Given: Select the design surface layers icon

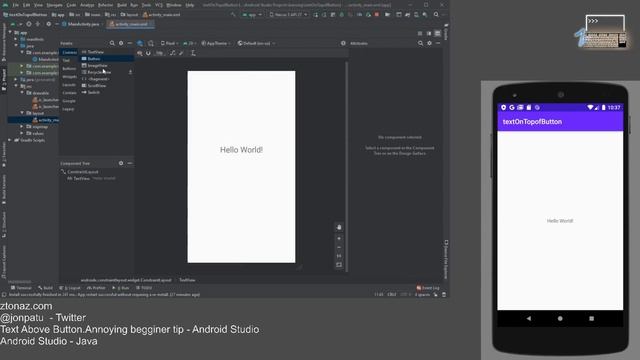Looking at the screenshot, I should click(x=140, y=43).
